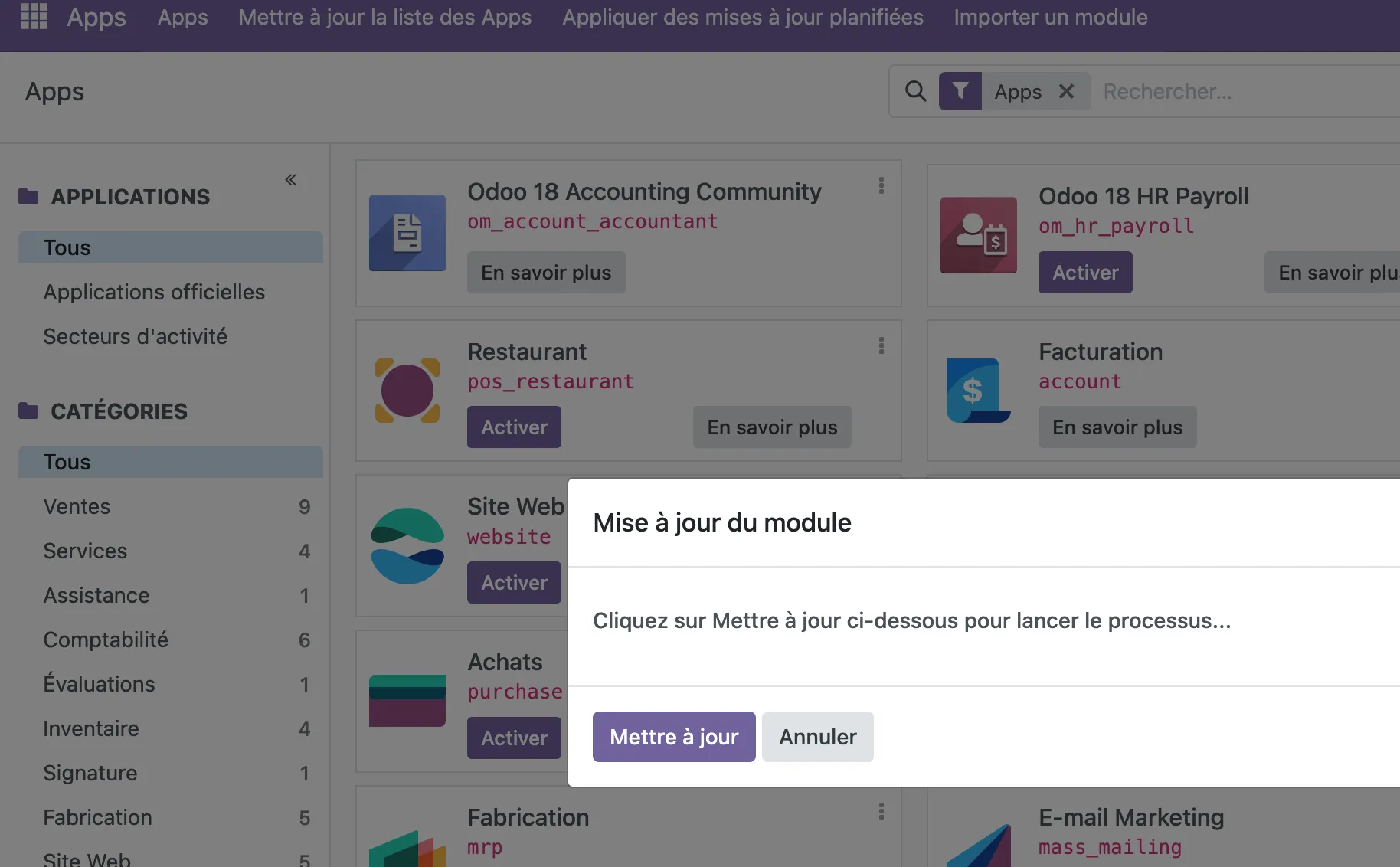
Task: Activate the Odoo 18 HR Payroll module
Action: [1085, 273]
